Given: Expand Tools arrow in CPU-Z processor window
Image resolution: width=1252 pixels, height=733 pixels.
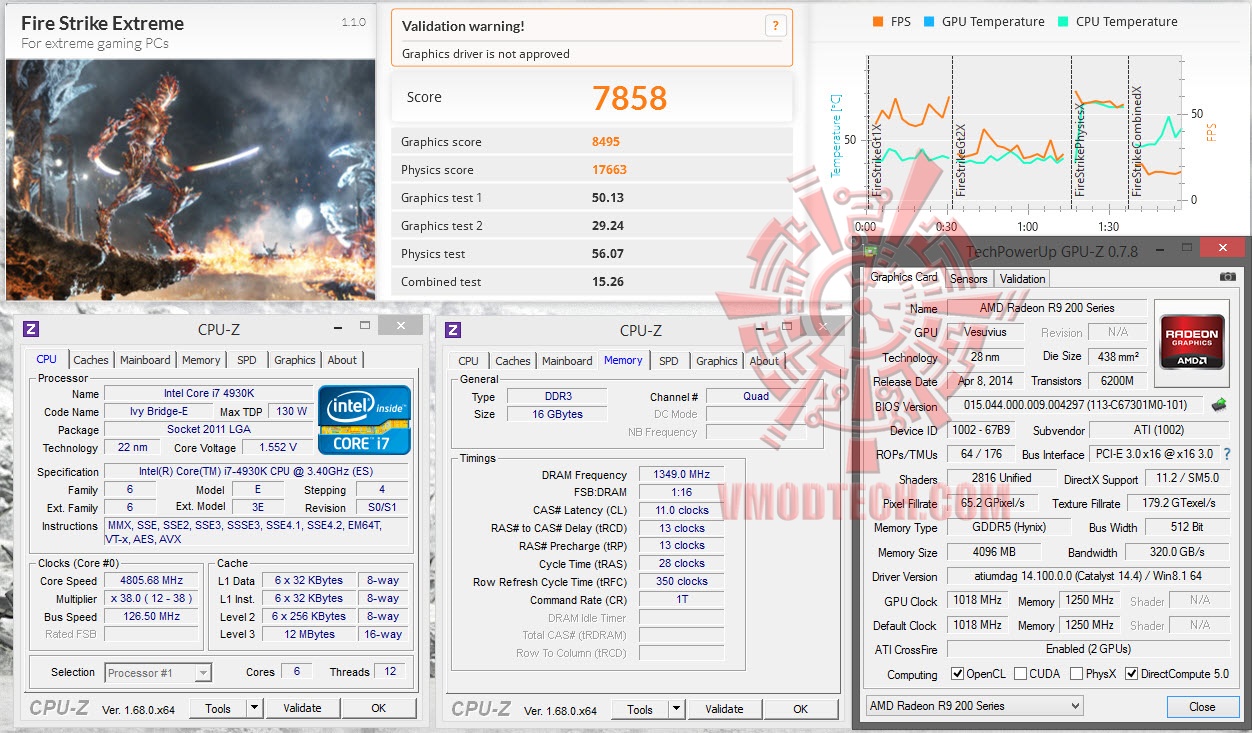Looking at the screenshot, I should [x=254, y=708].
